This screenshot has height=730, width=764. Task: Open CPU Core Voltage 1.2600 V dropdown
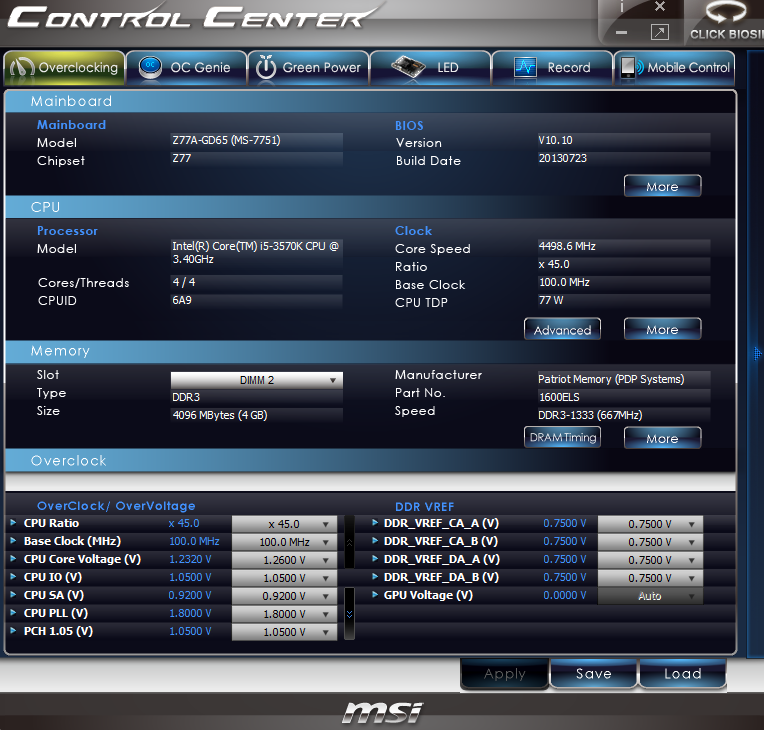285,560
